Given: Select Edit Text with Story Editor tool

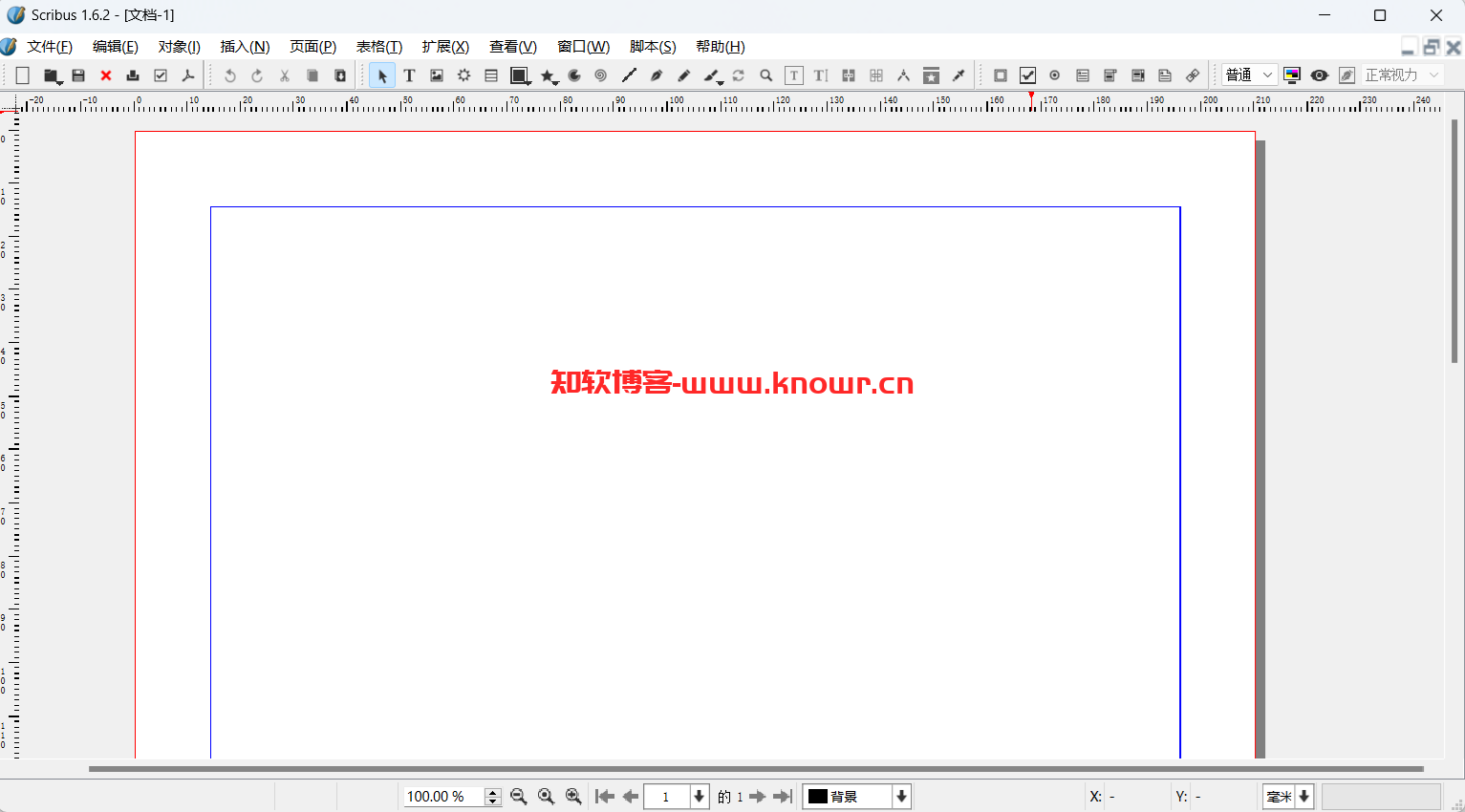Looking at the screenshot, I should pos(821,75).
